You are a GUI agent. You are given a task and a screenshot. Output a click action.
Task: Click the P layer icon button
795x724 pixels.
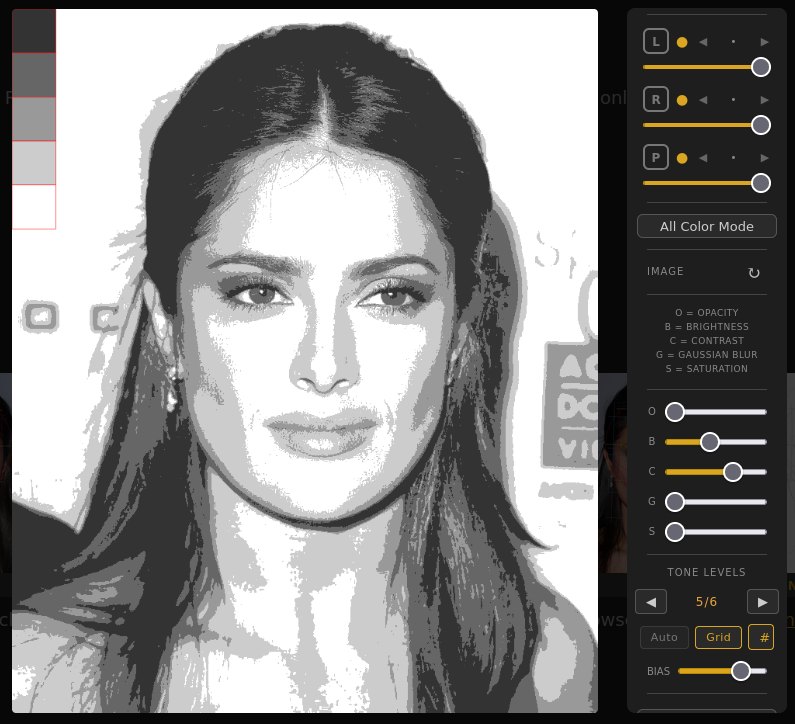(656, 158)
